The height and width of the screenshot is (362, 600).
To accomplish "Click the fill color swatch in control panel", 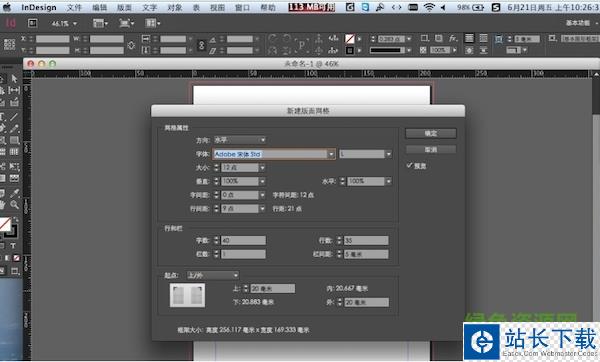I will point(350,38).
